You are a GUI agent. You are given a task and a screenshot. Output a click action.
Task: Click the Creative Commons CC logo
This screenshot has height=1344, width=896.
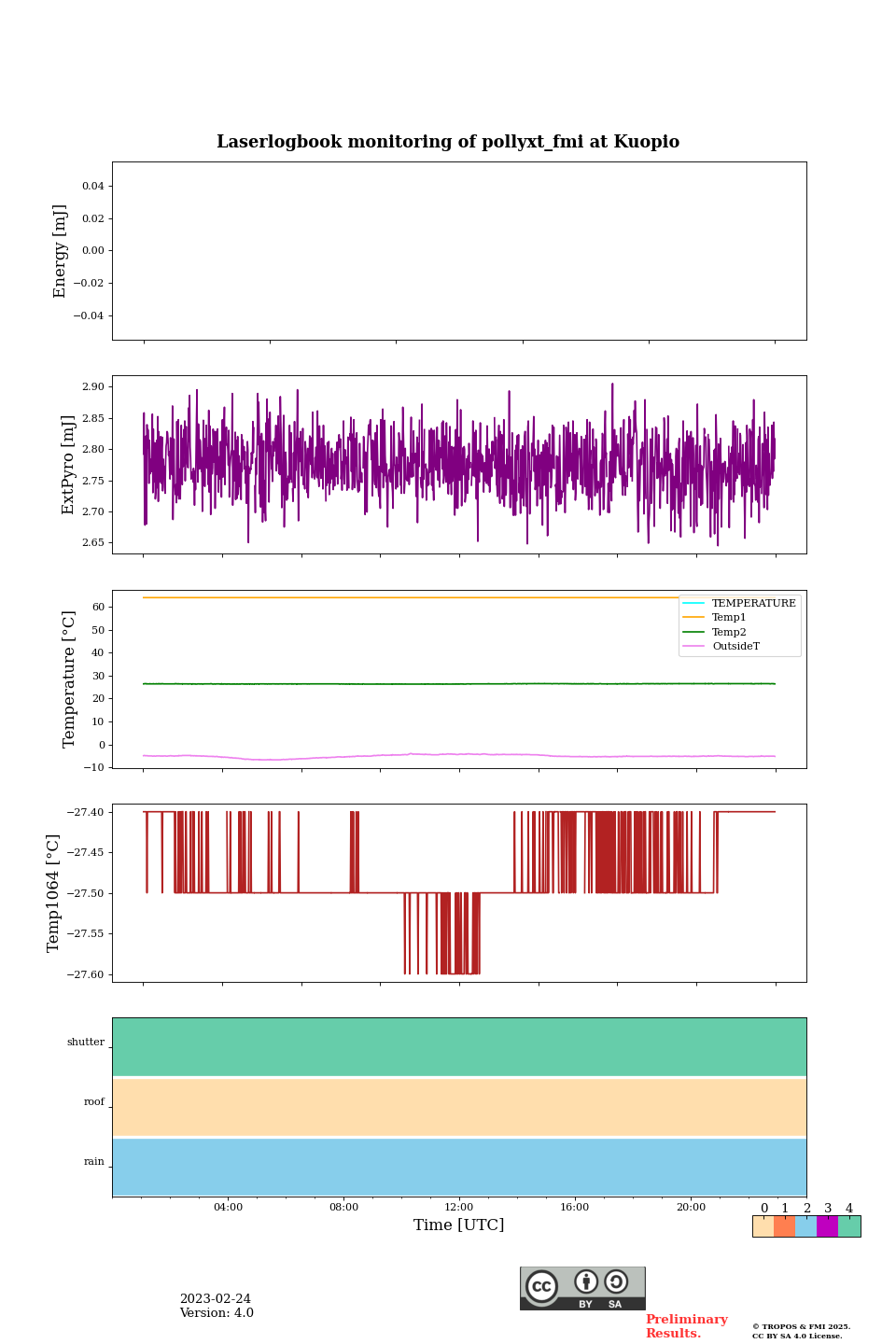541,1286
